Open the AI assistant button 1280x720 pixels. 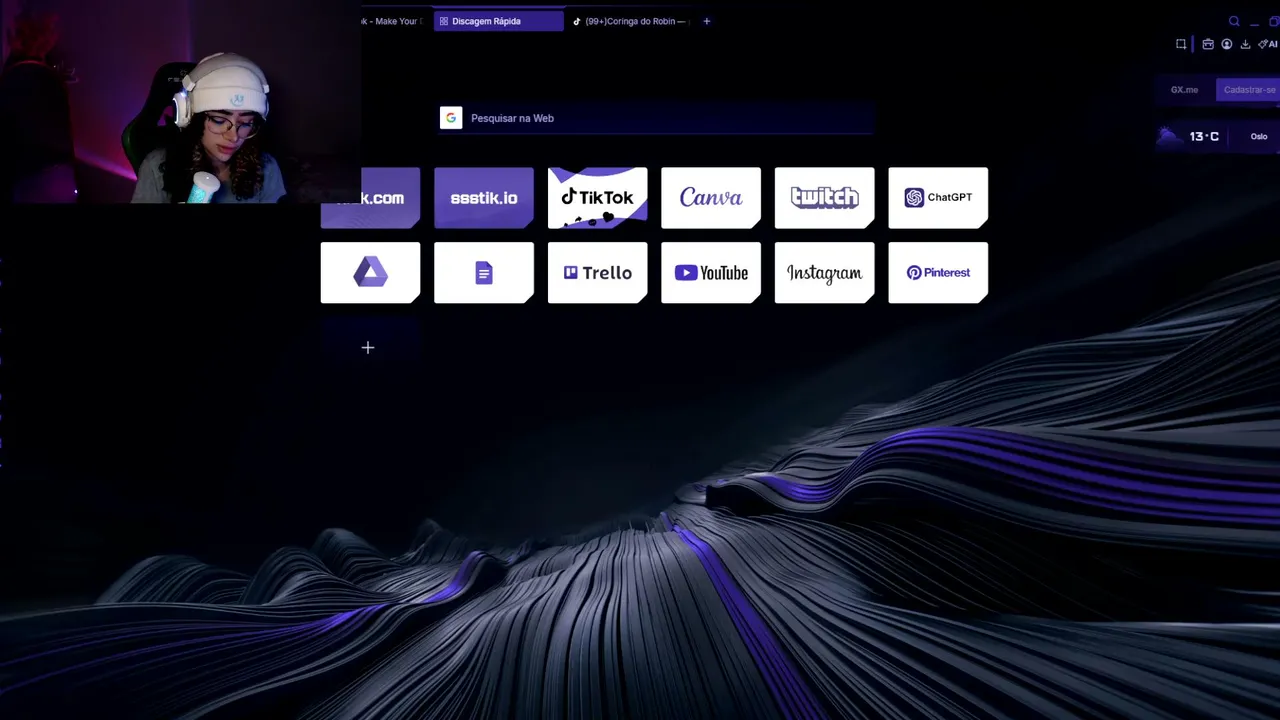(x=1268, y=44)
